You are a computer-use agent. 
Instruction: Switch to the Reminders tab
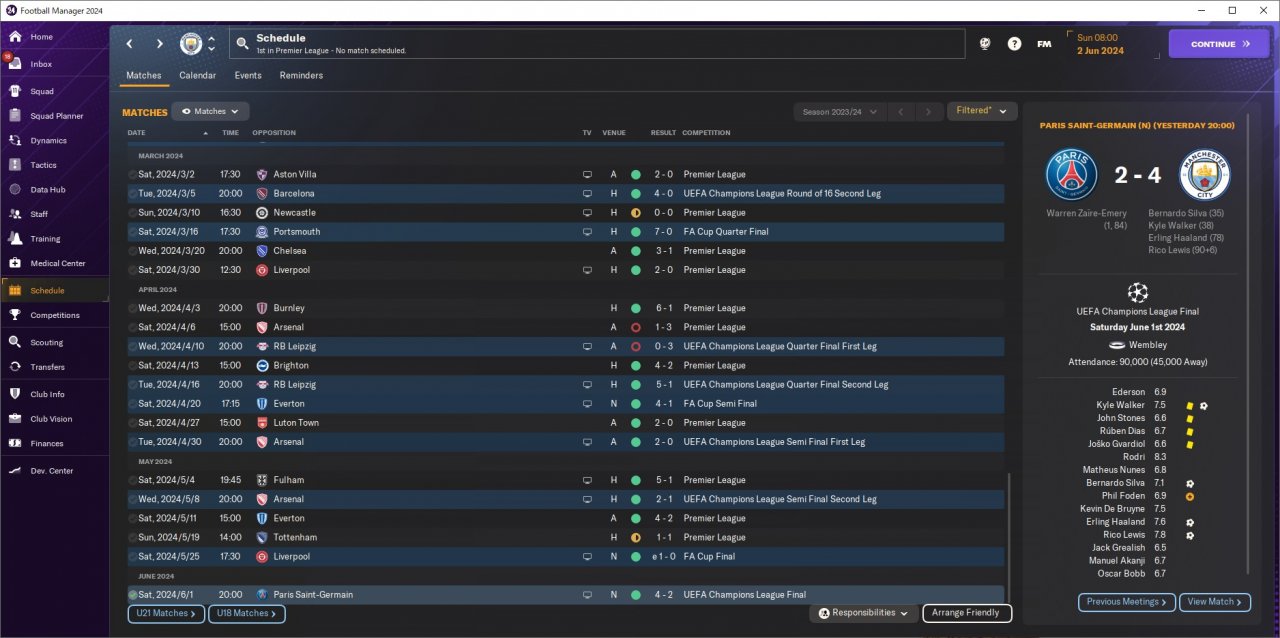click(301, 75)
